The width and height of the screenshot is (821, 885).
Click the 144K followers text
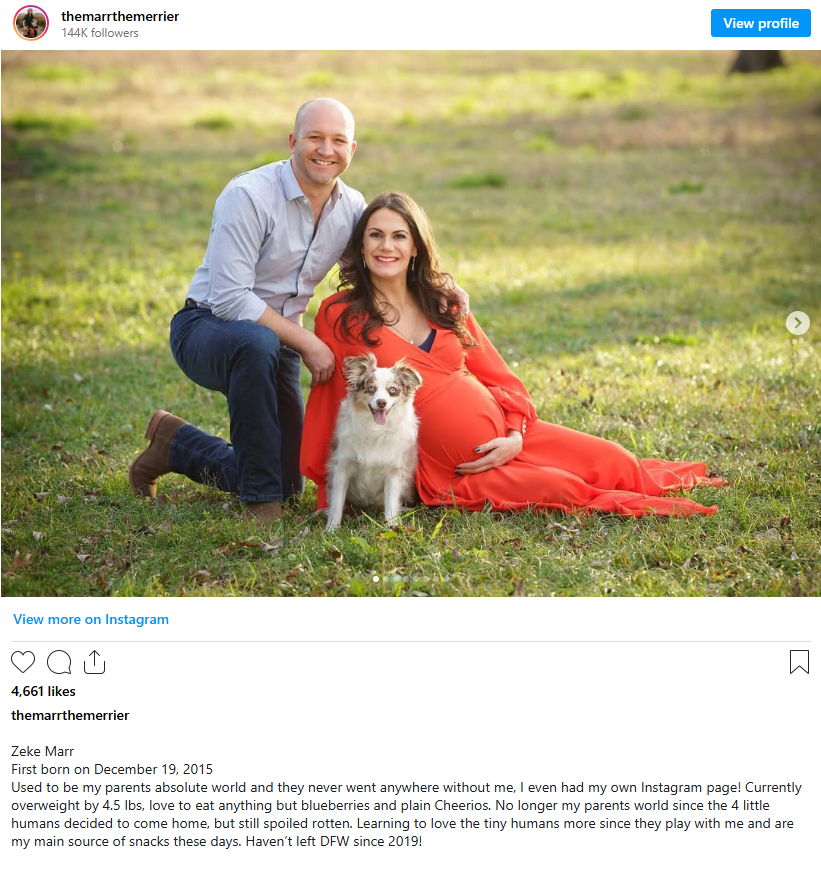[x=100, y=33]
